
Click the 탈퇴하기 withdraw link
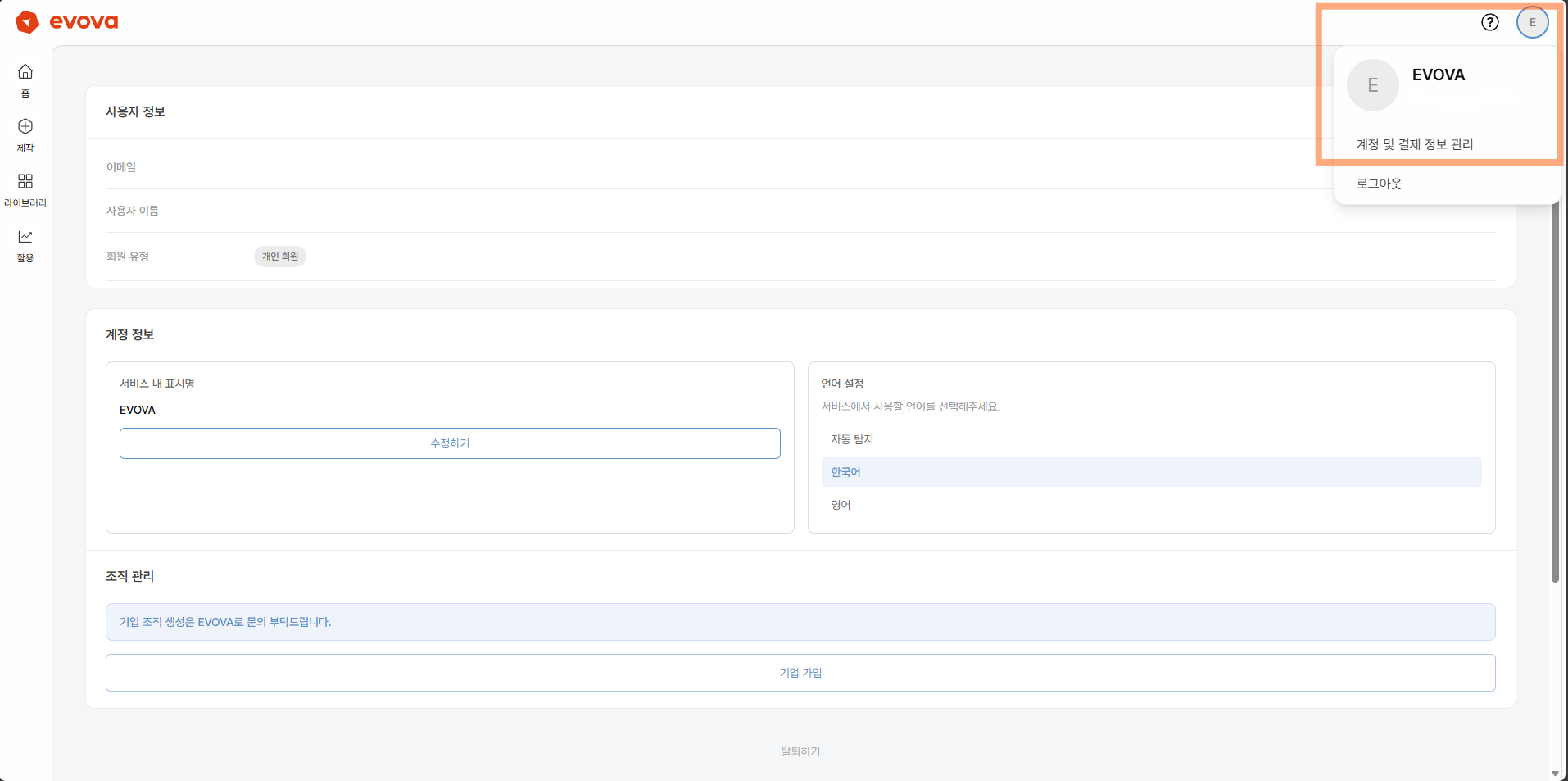coord(800,751)
